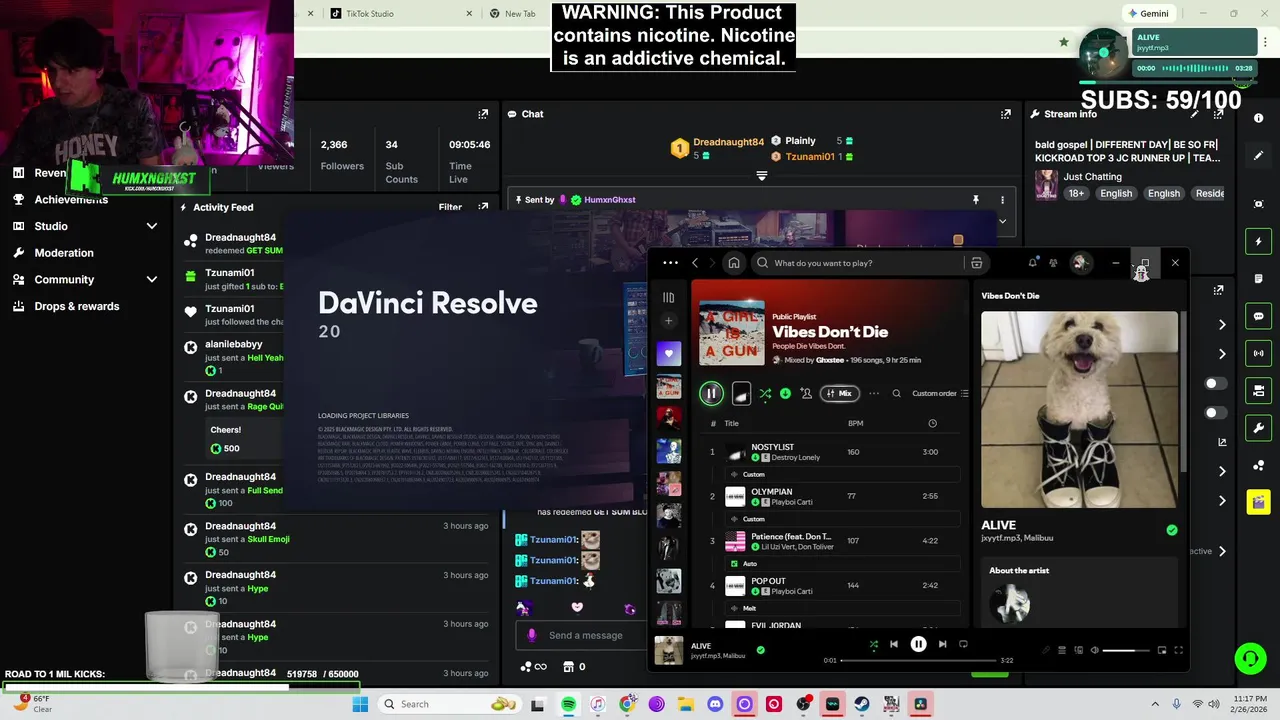Open the Spotify queue
This screenshot has width=1280, height=720.
pos(1062,651)
